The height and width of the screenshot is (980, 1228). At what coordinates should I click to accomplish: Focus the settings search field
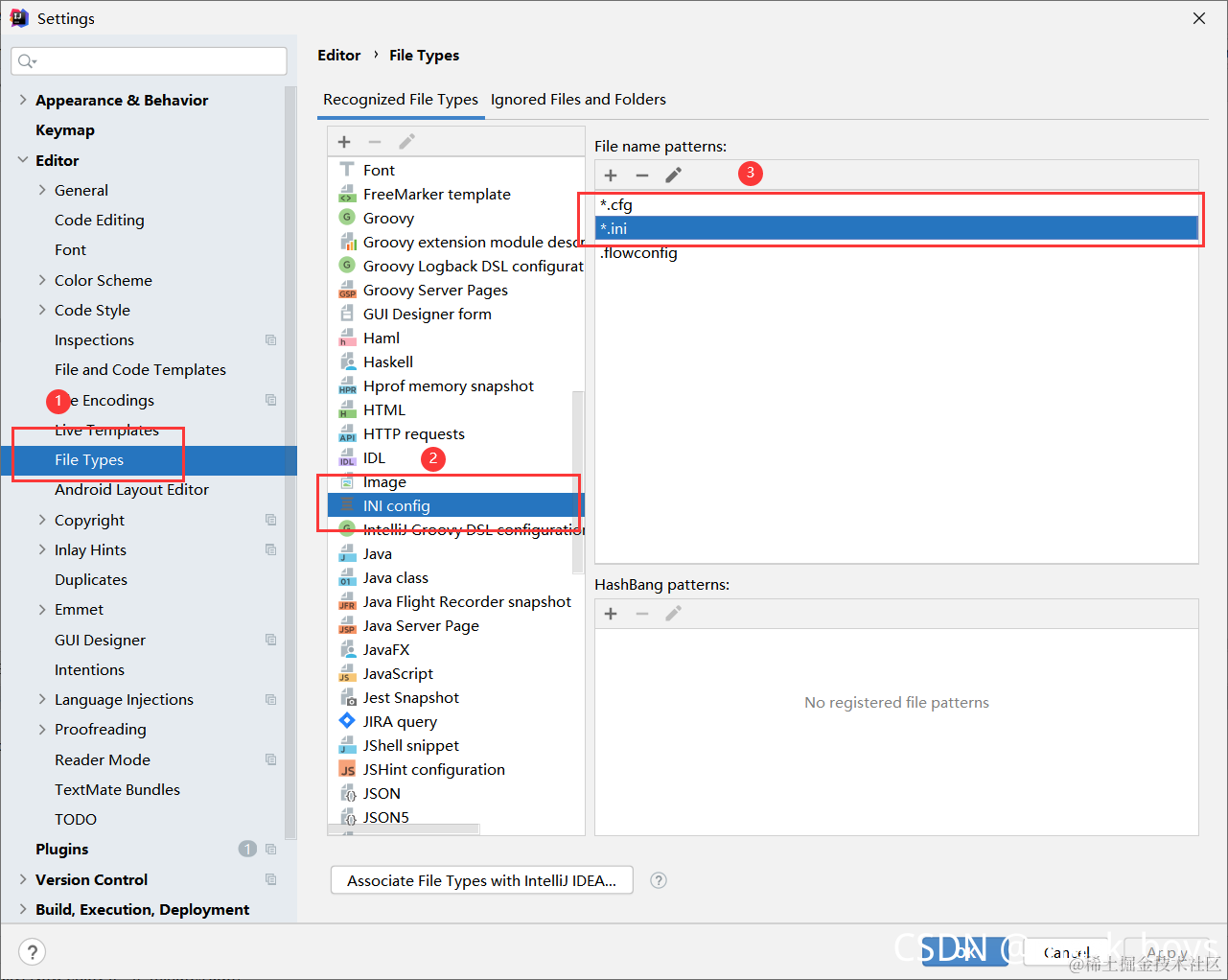point(150,61)
